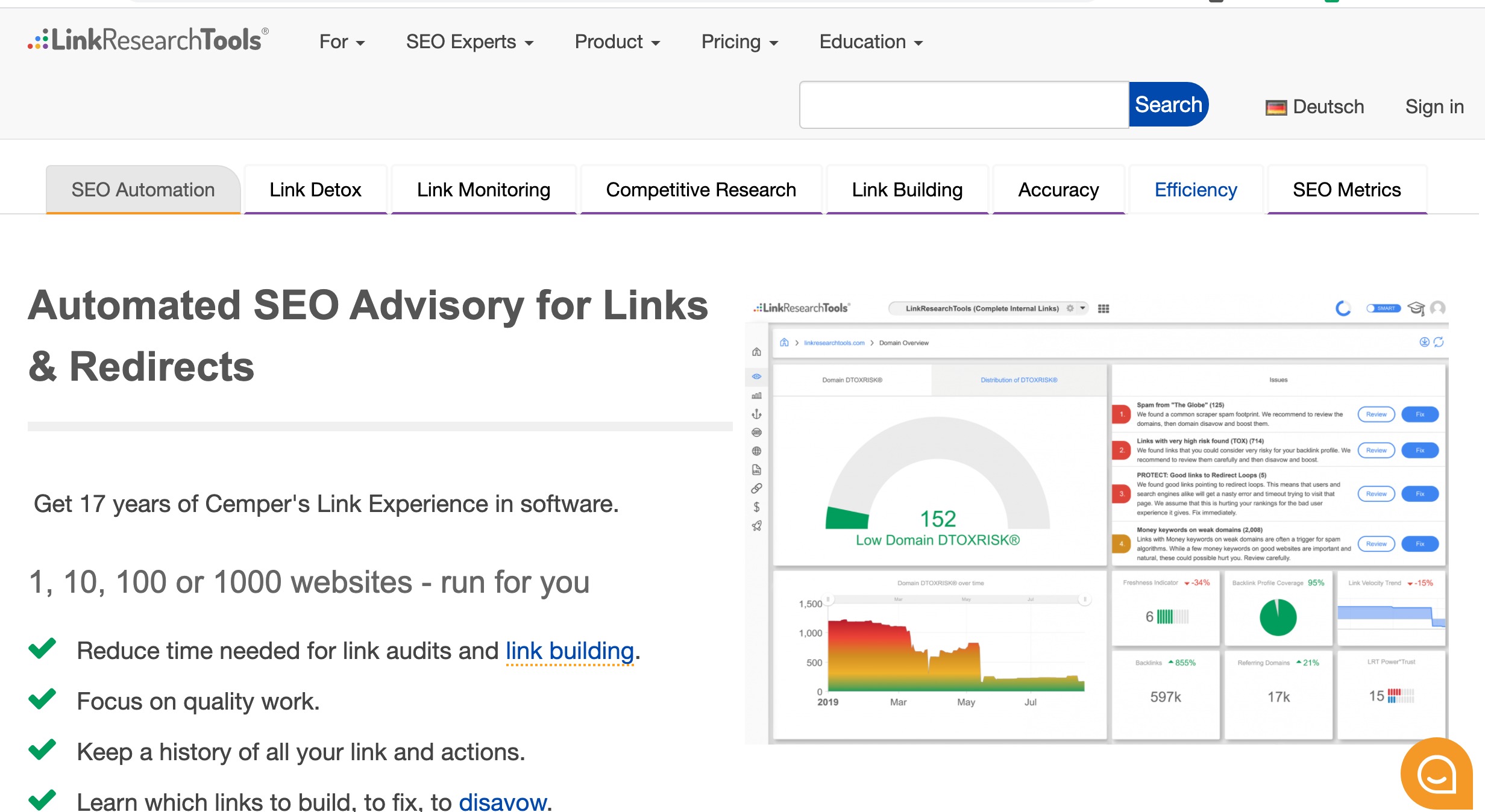This screenshot has width=1485, height=812.
Task: Switch language to Deutsch
Action: click(1314, 107)
